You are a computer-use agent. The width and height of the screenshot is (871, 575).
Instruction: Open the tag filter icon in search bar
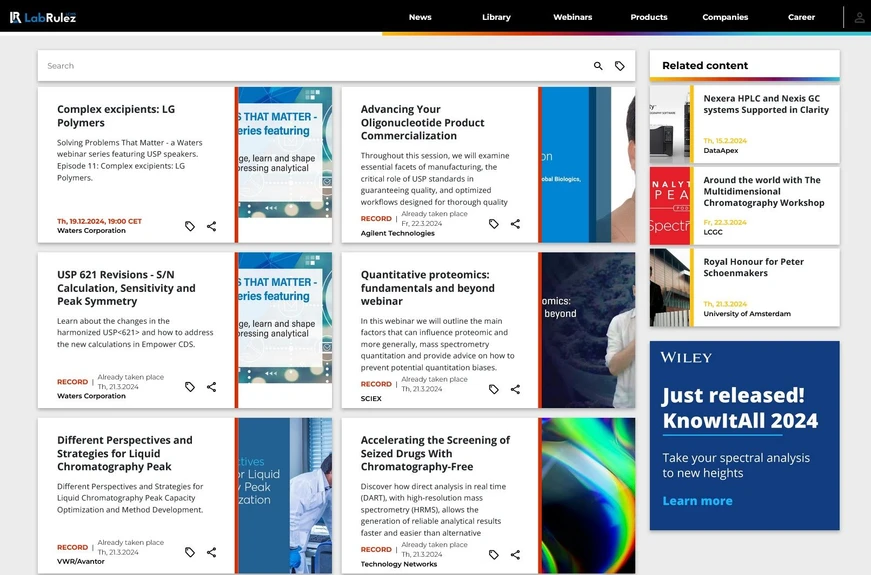(620, 66)
